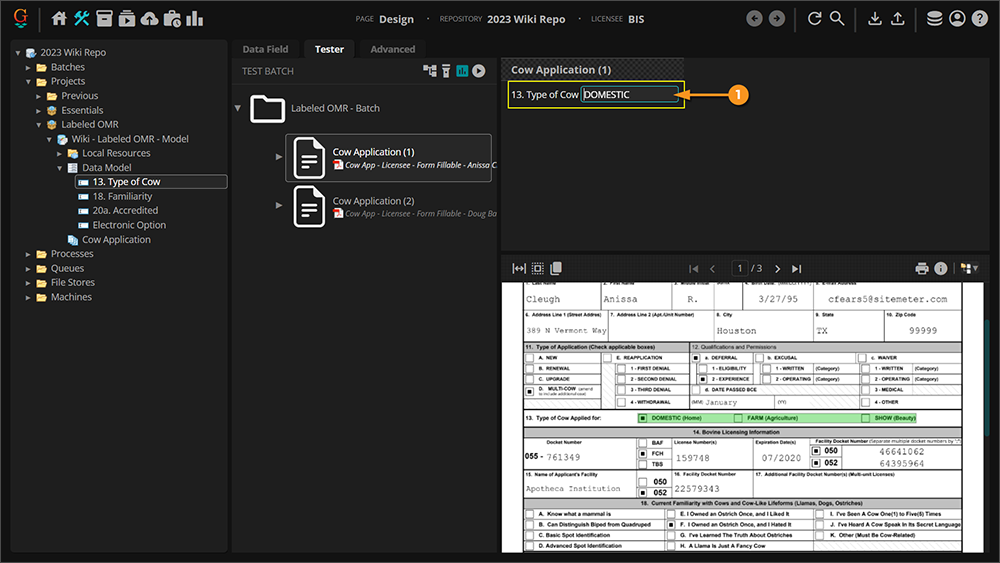Viewport: 1000px width, 563px height.
Task: Open the help question mark icon
Action: [x=979, y=18]
